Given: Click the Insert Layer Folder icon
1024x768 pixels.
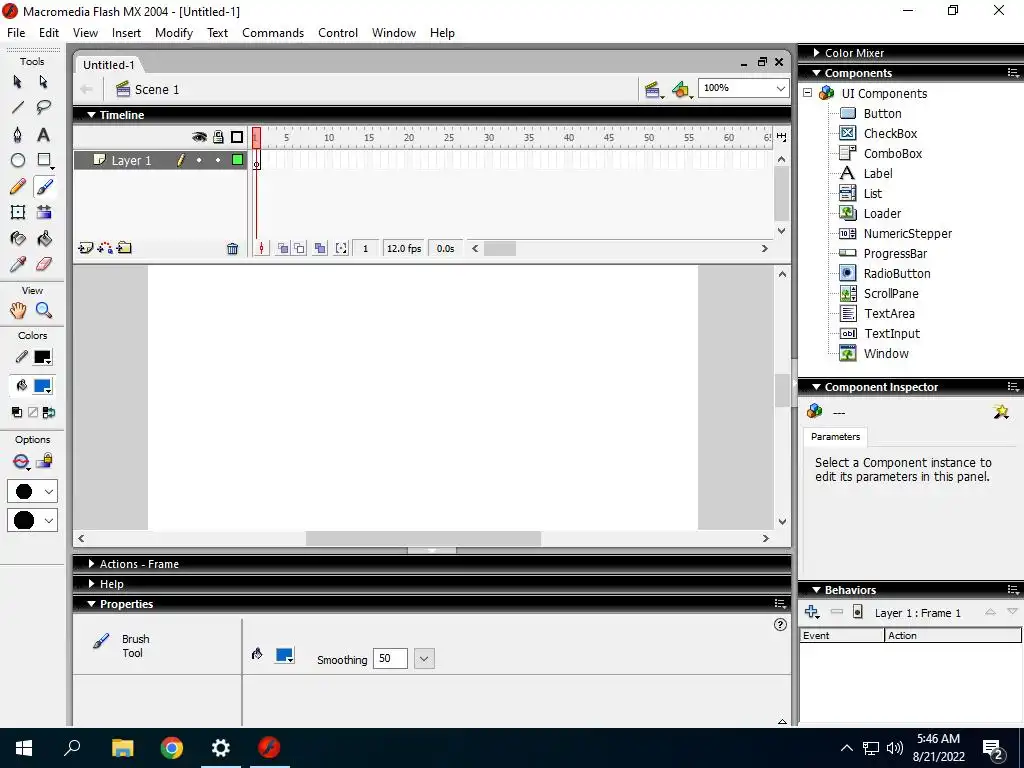Looking at the screenshot, I should [x=124, y=248].
